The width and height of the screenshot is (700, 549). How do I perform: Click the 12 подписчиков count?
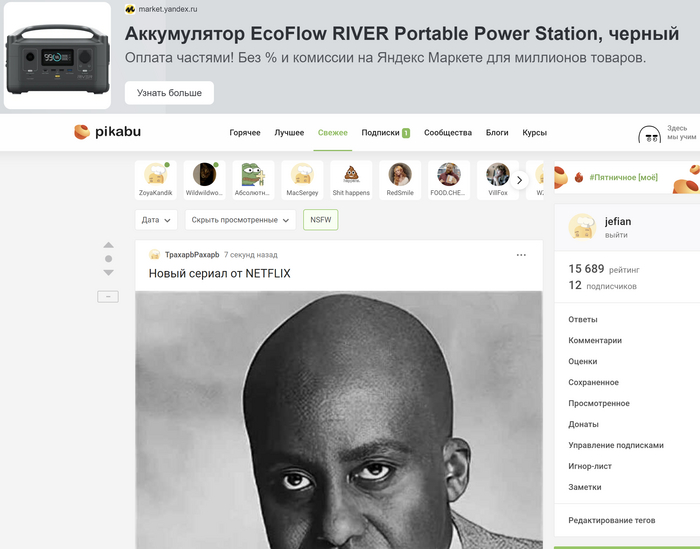click(x=602, y=285)
